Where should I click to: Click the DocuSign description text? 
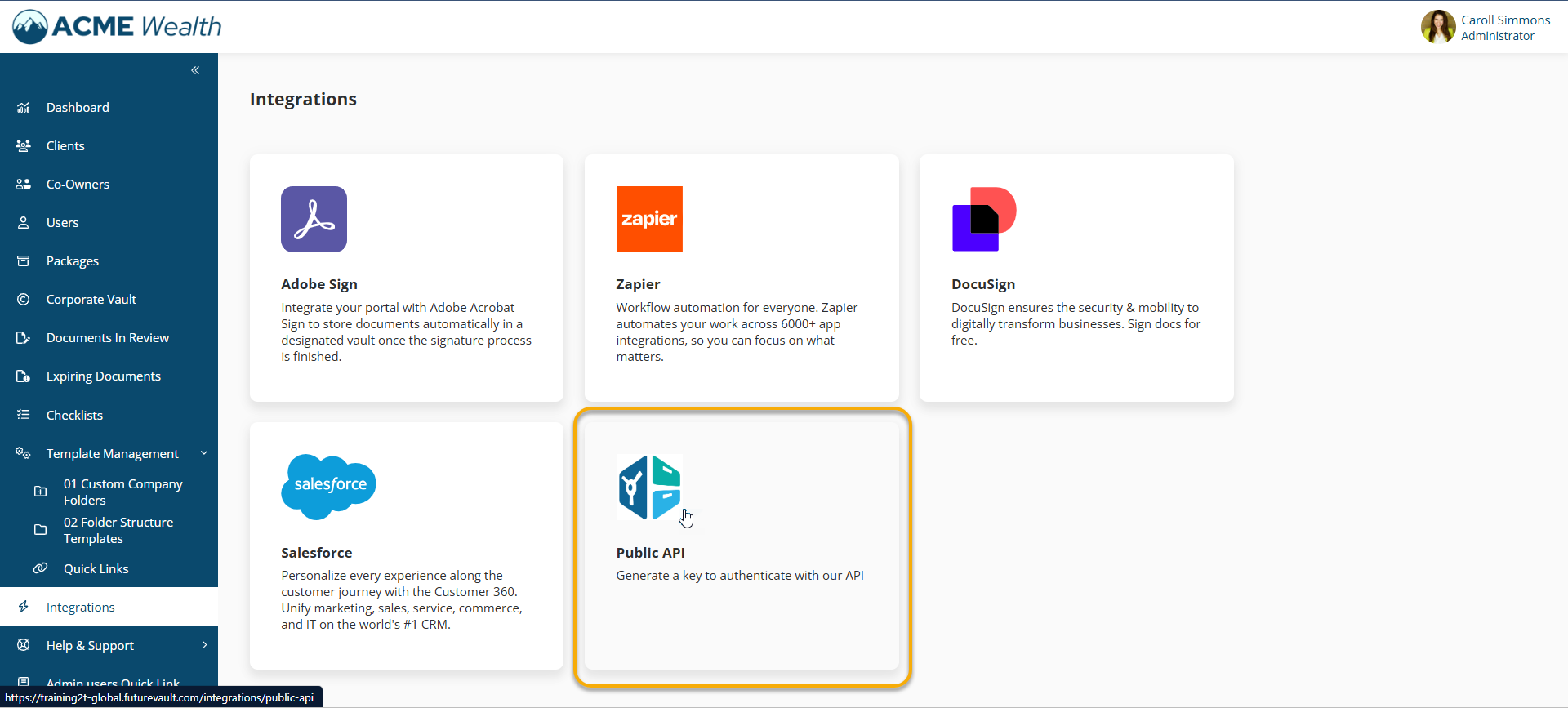pyautogui.click(x=1076, y=324)
